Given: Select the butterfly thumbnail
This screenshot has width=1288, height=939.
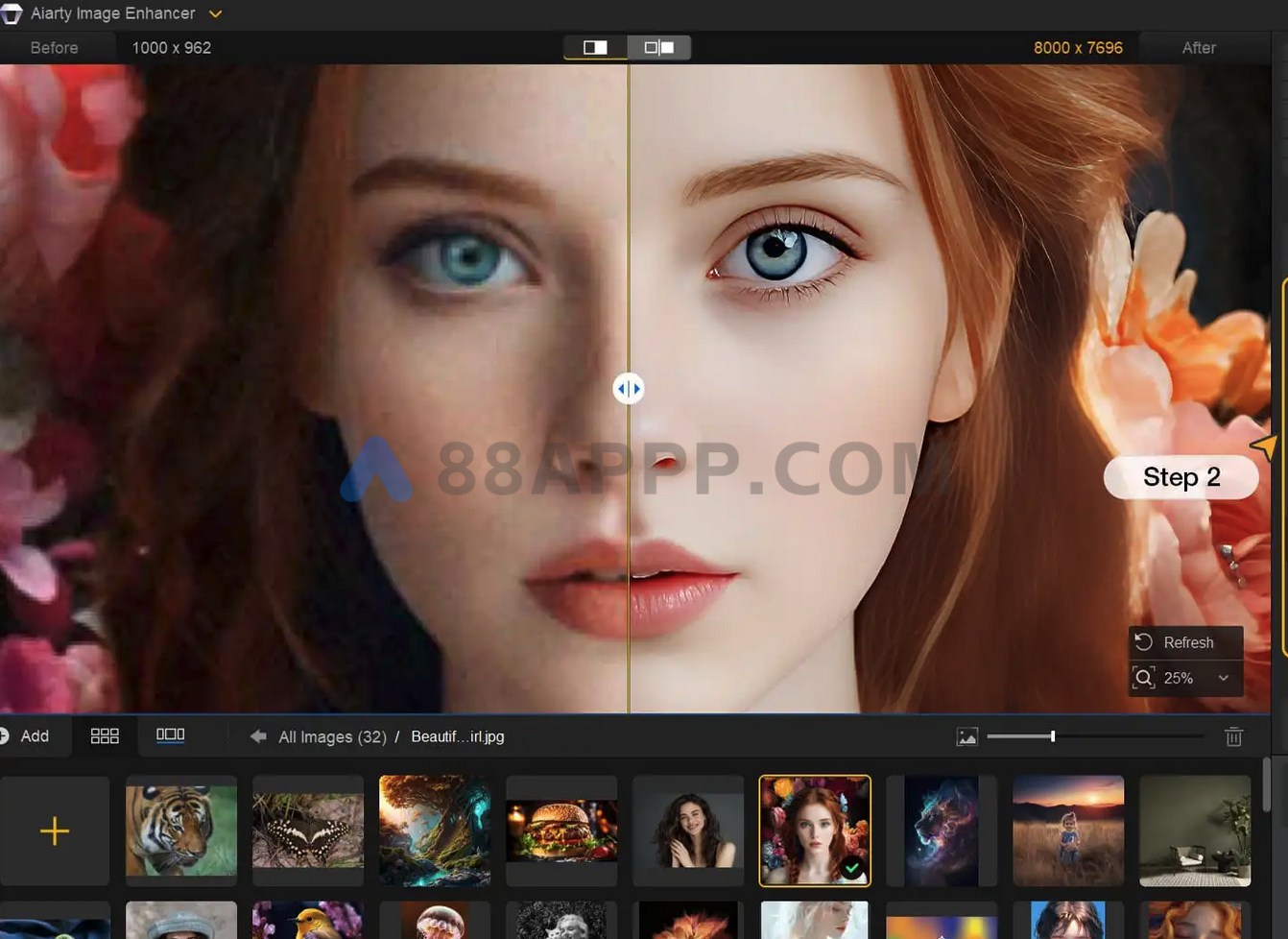Looking at the screenshot, I should 308,831.
